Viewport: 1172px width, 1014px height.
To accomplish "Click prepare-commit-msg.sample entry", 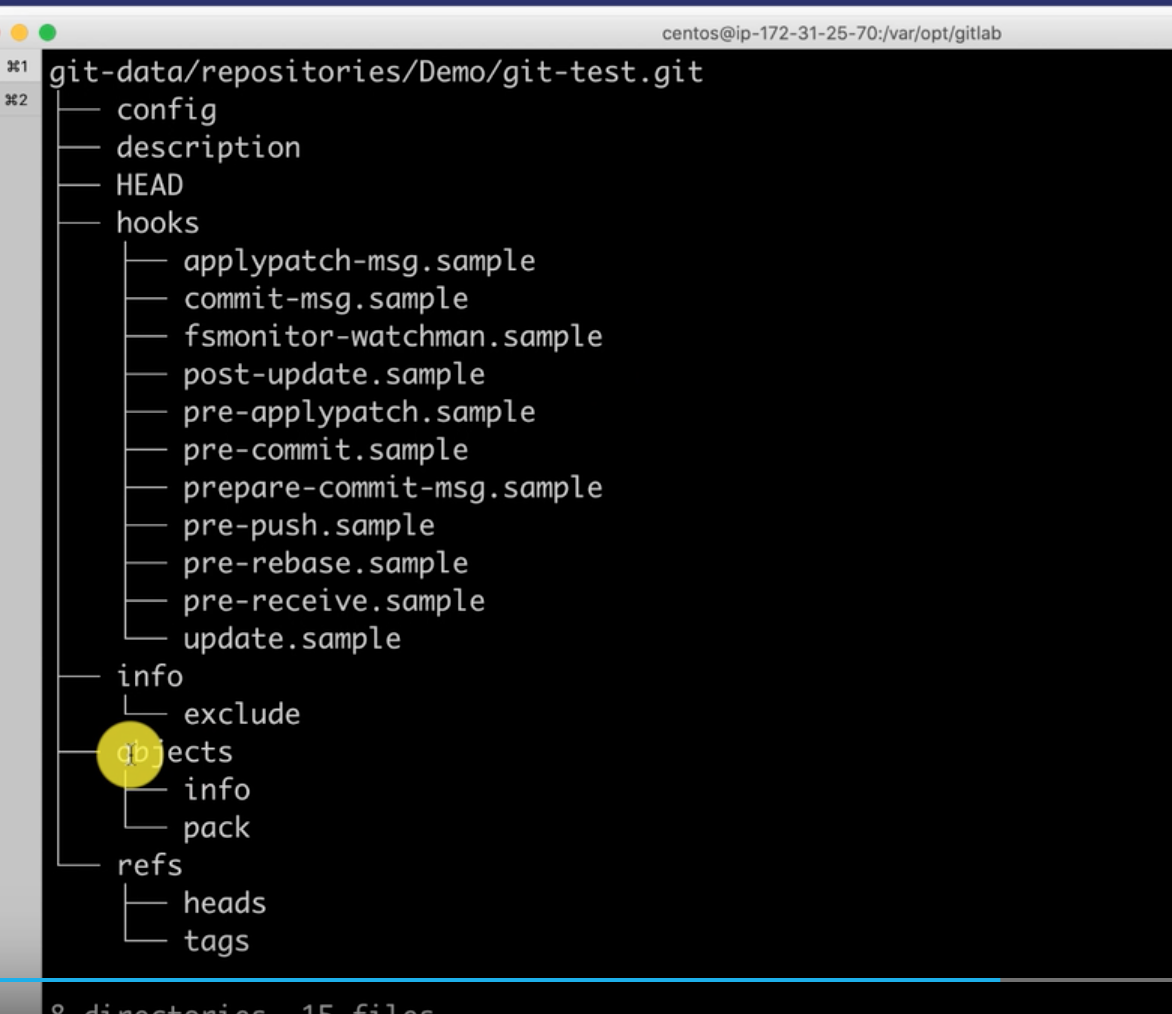I will [393, 488].
